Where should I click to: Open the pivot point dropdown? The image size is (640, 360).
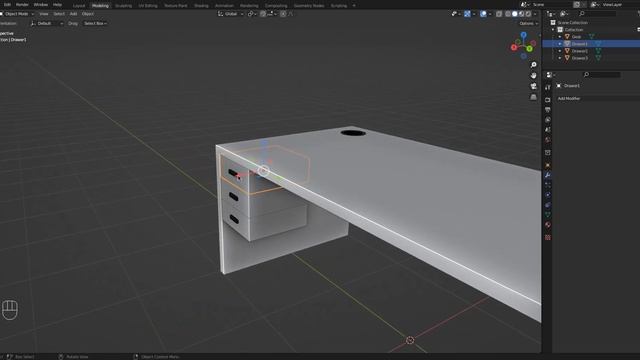click(252, 14)
